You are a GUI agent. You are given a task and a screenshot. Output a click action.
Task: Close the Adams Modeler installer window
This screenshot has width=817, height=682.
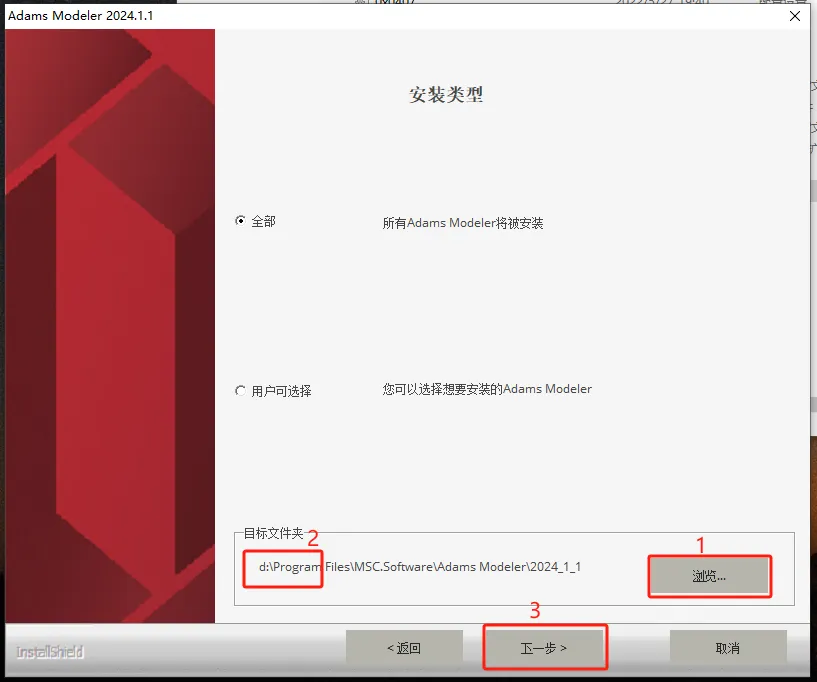795,16
